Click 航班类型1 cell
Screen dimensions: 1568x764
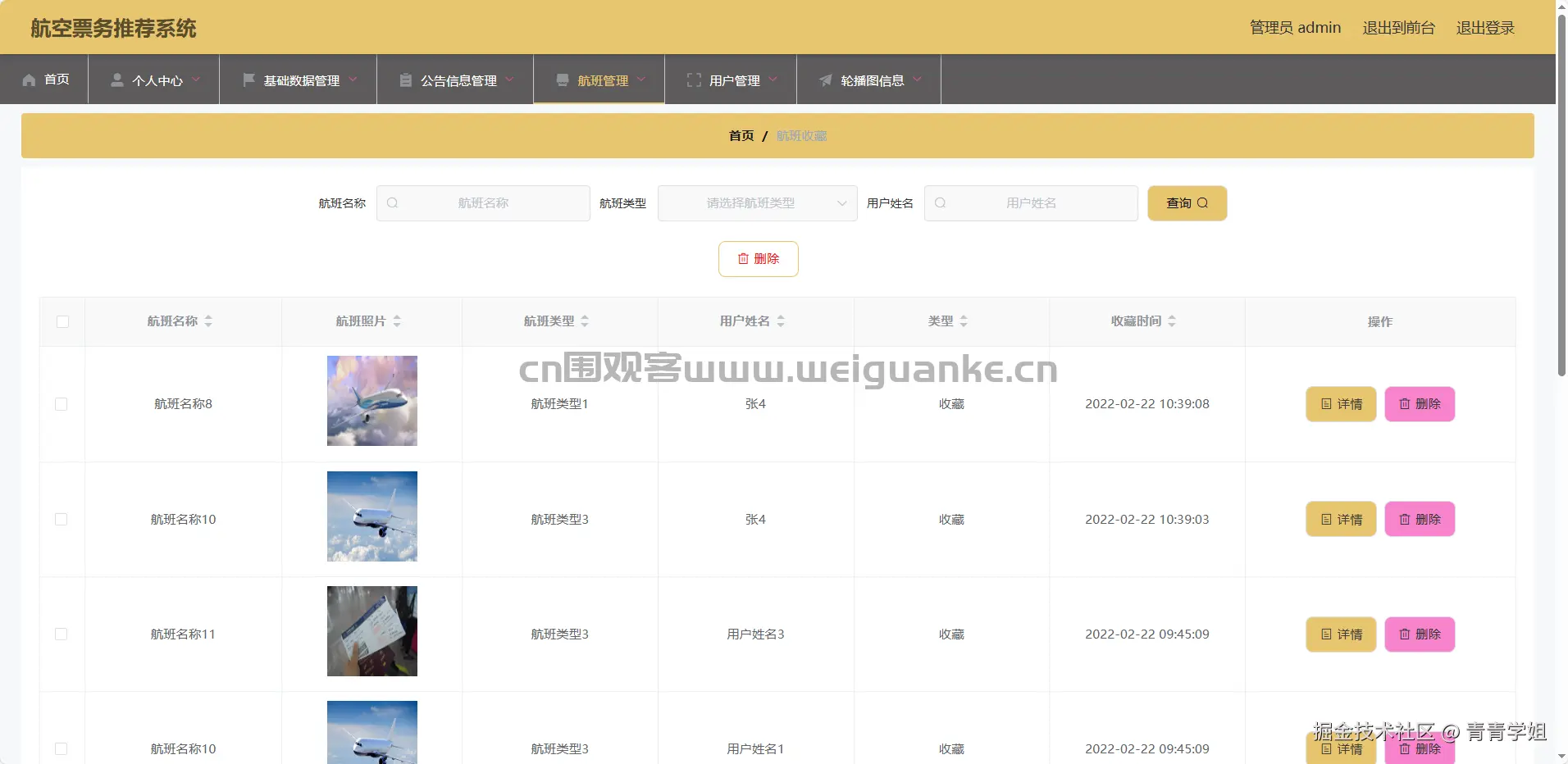[x=559, y=404]
